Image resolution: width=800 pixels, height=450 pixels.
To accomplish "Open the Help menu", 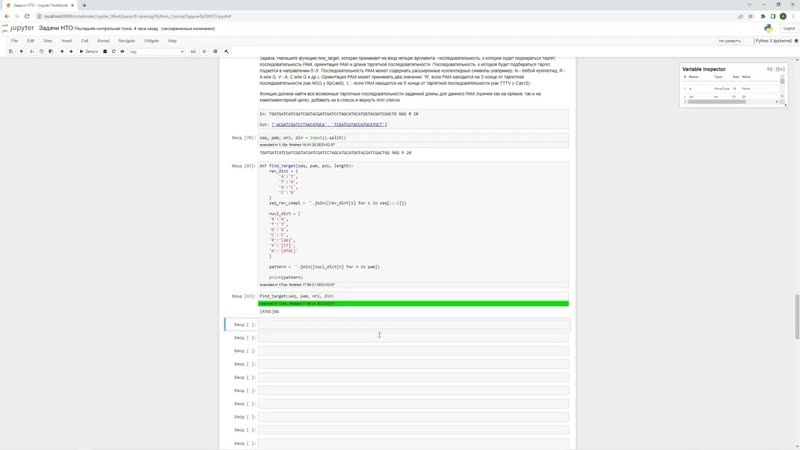I will 172,41.
